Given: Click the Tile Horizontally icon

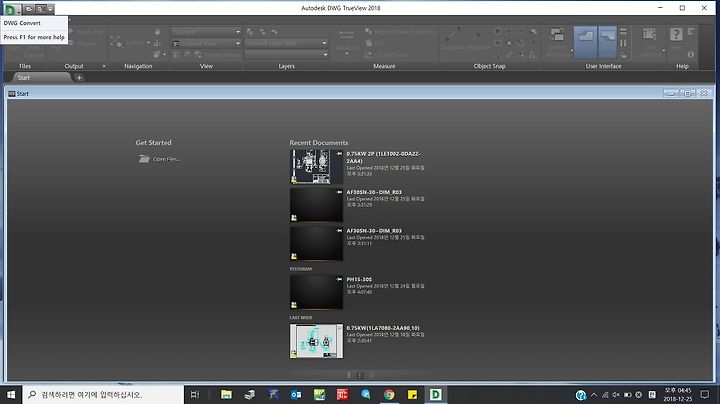Looking at the screenshot, I should click(623, 32).
